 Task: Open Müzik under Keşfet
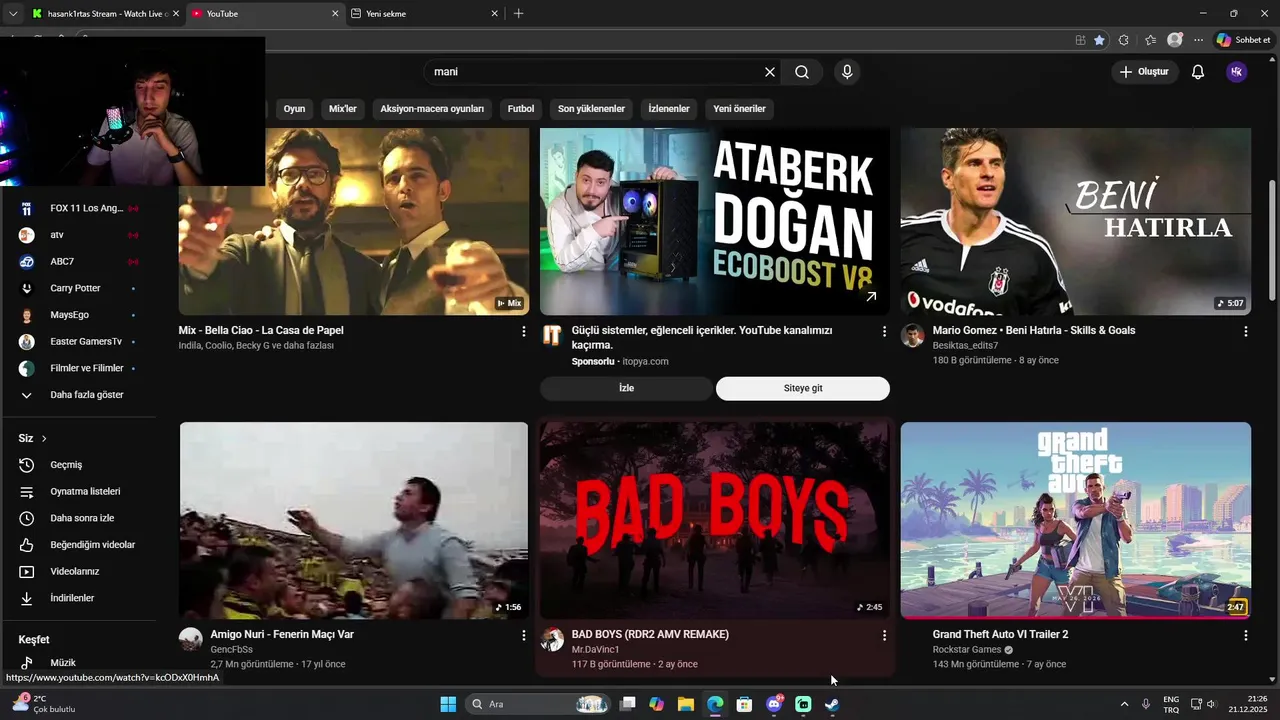click(x=78, y=663)
